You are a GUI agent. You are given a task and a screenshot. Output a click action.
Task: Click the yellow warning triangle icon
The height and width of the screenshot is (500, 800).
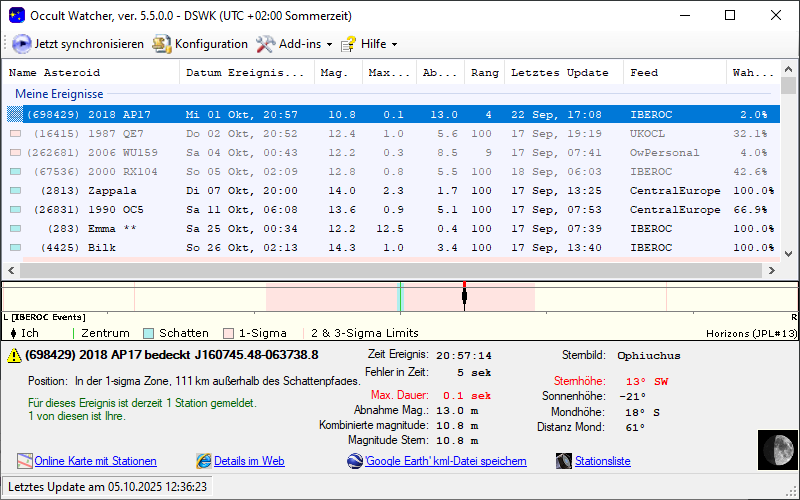pos(15,355)
